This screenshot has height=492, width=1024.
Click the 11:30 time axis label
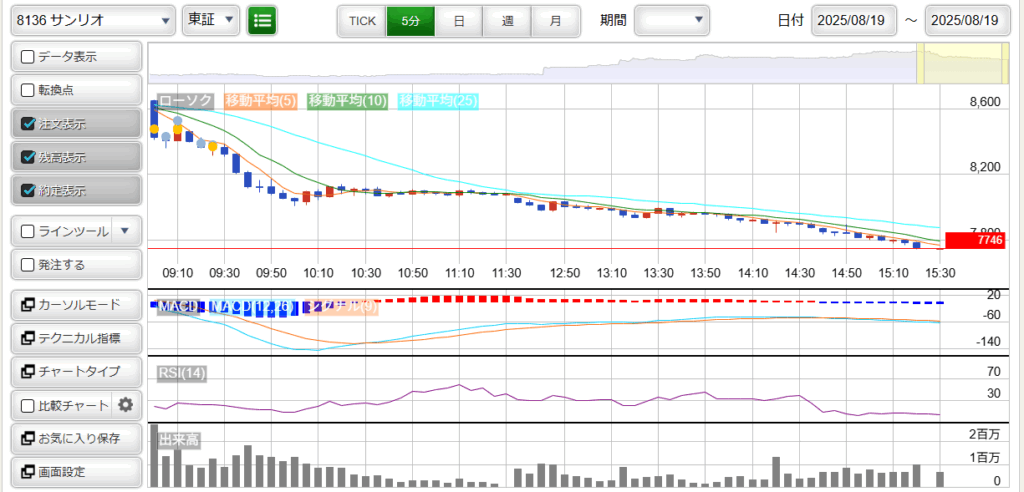505,271
